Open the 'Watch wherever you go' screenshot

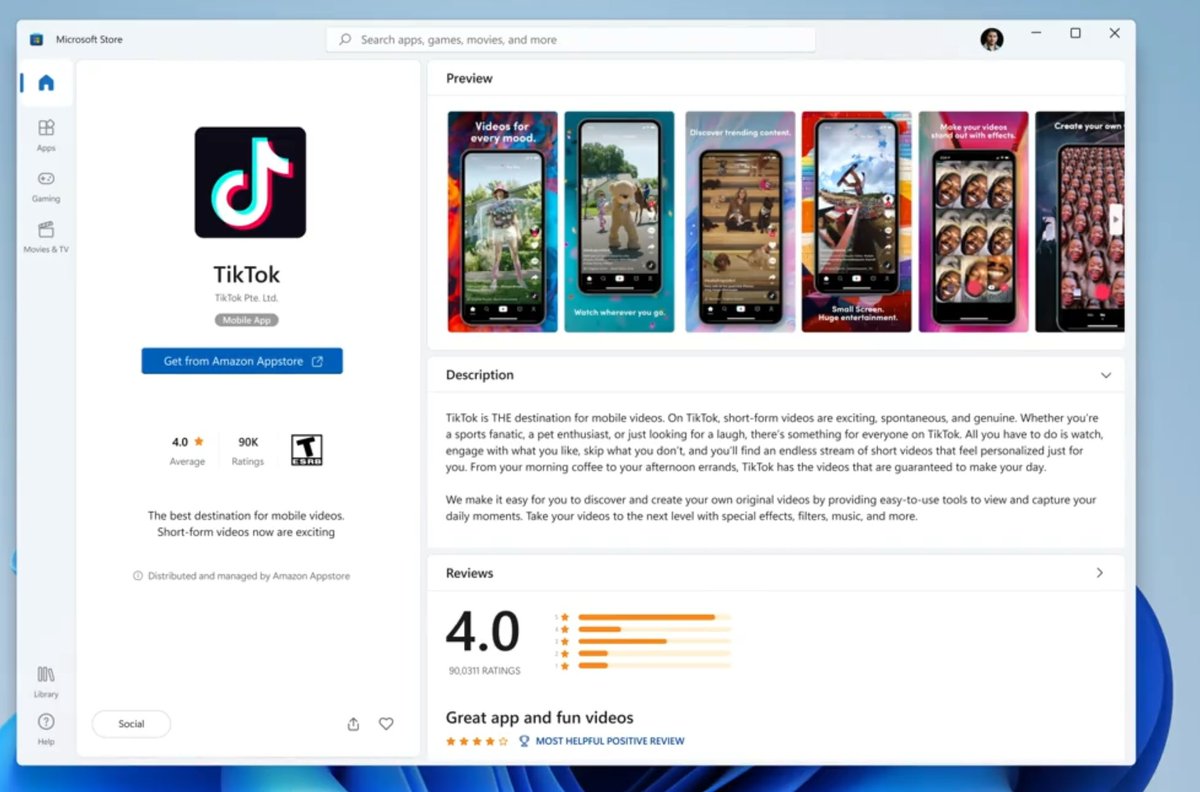[x=619, y=221]
